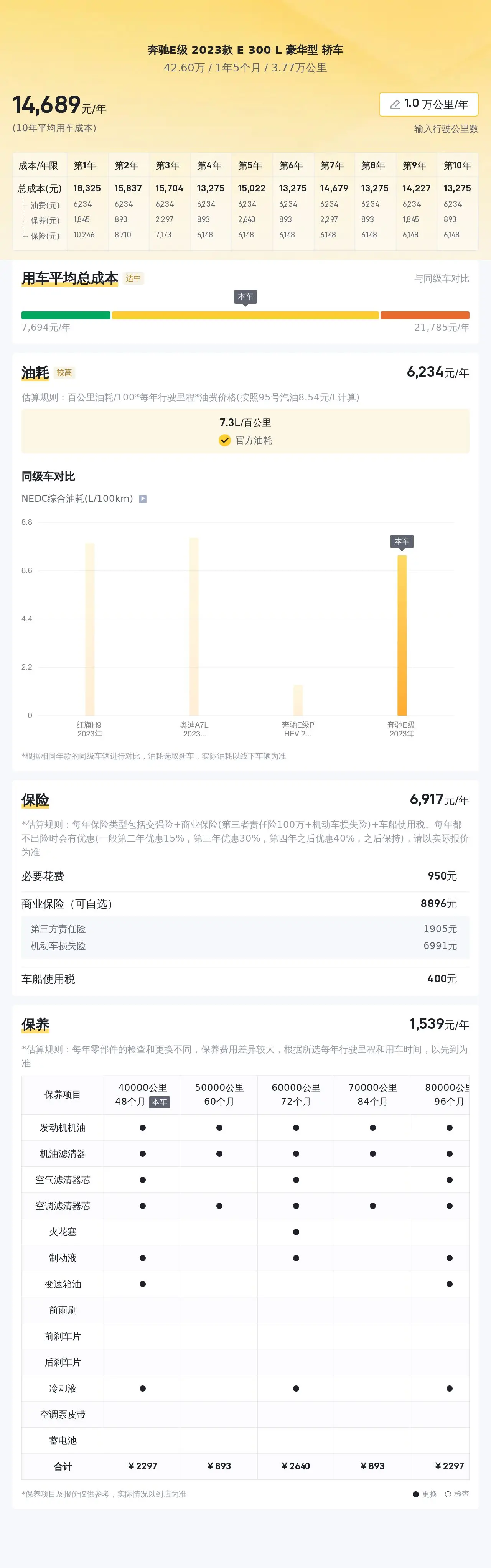The height and width of the screenshot is (1568, 491).
Task: Click the 适中 tag beside 用车平均总成本
Action: pyautogui.click(x=133, y=278)
